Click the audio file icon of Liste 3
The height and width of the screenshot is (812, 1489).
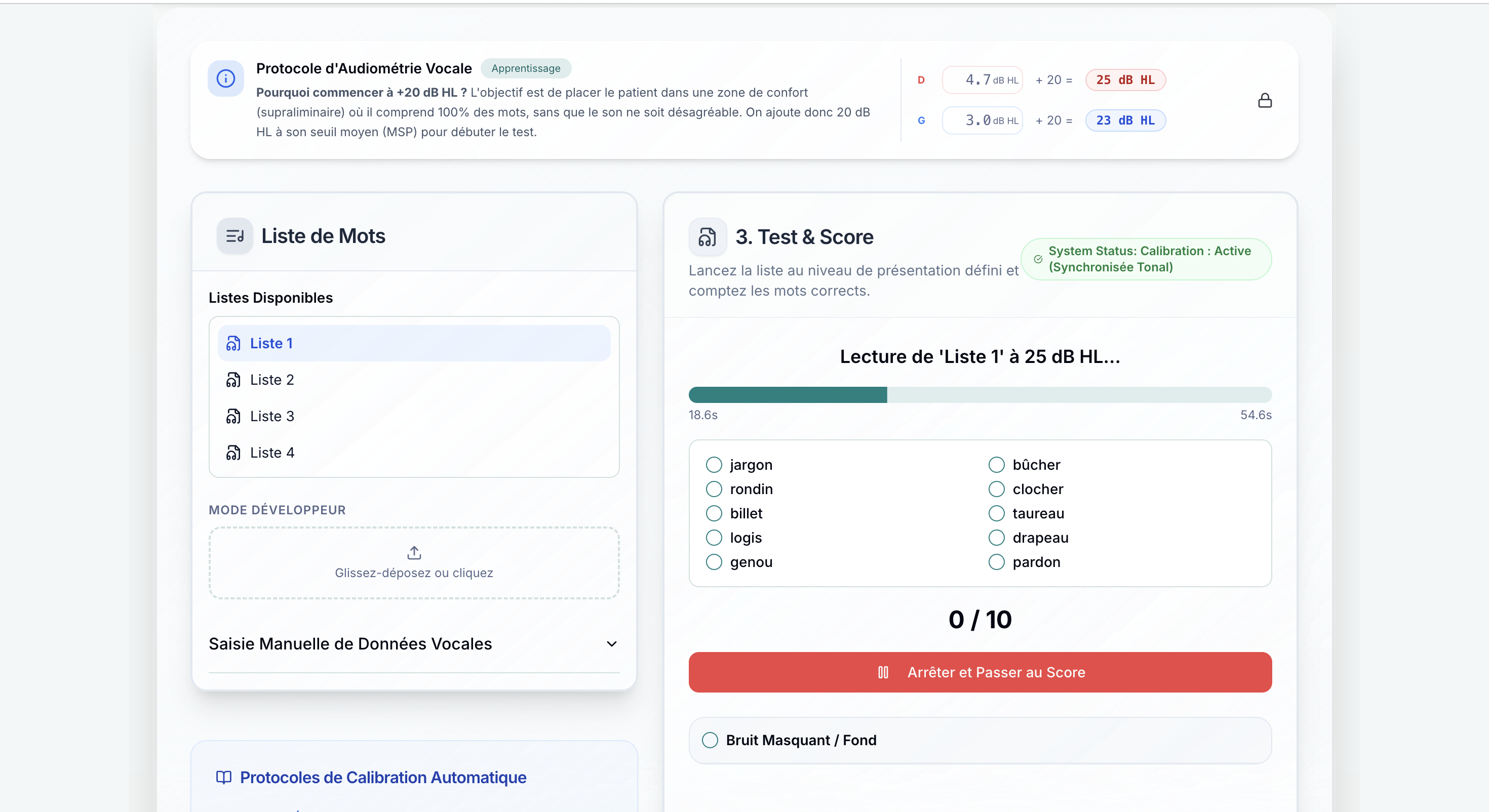pos(233,416)
